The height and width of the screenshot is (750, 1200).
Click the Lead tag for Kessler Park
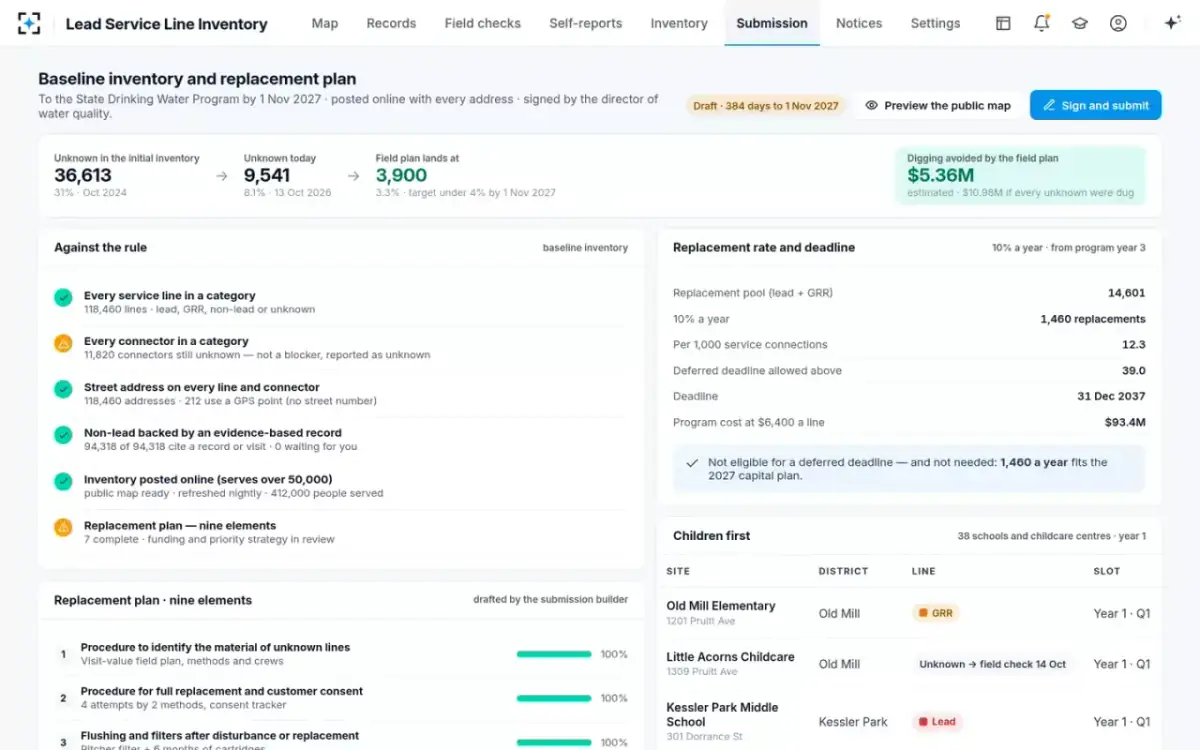pos(937,721)
